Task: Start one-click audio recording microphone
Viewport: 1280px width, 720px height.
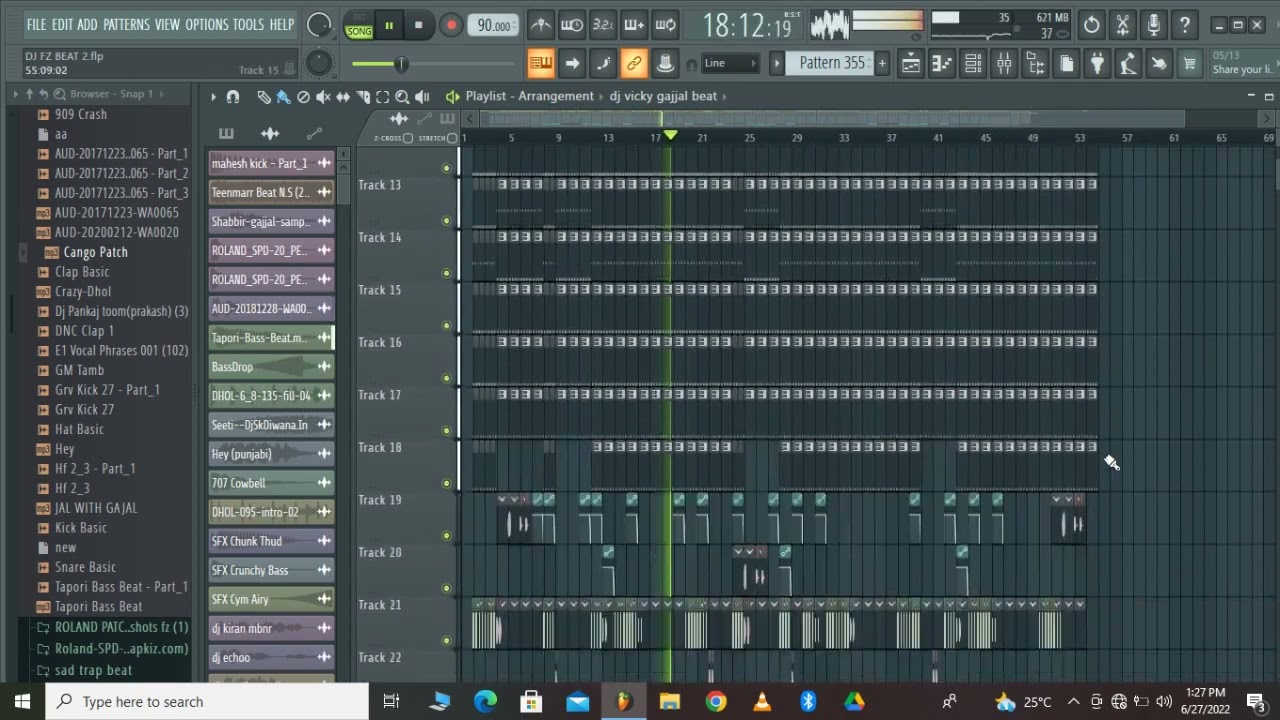Action: pos(1154,25)
